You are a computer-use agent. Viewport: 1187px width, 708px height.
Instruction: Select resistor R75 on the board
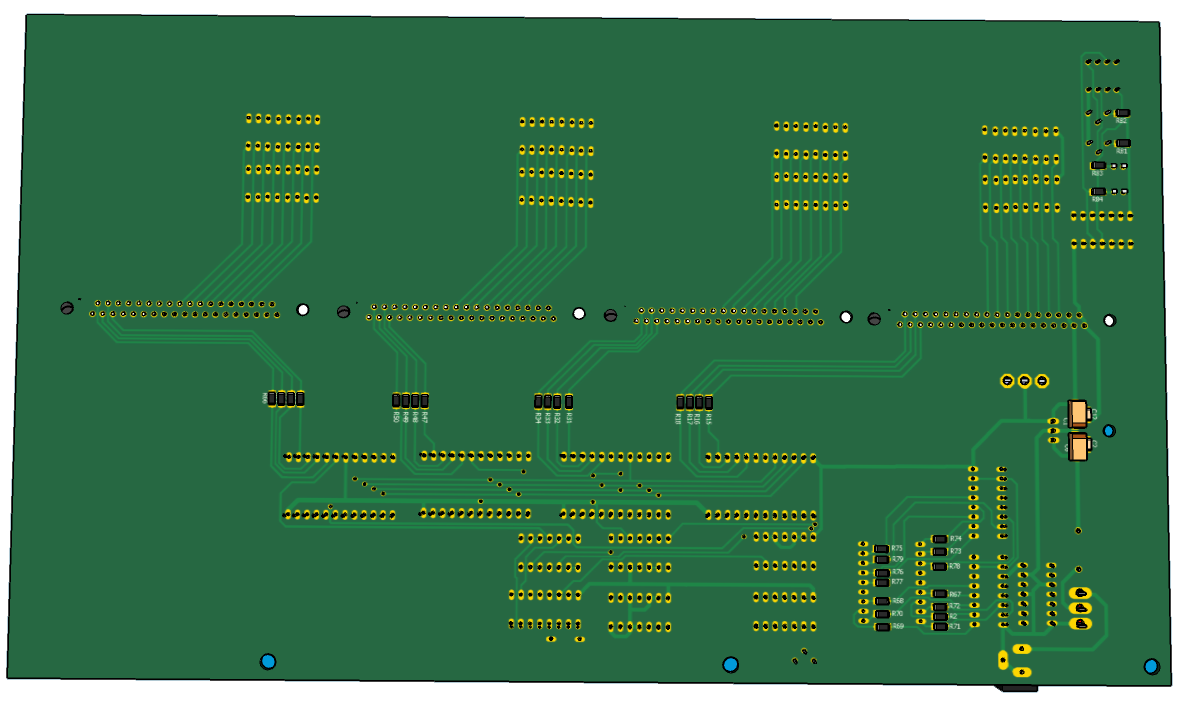click(x=881, y=549)
